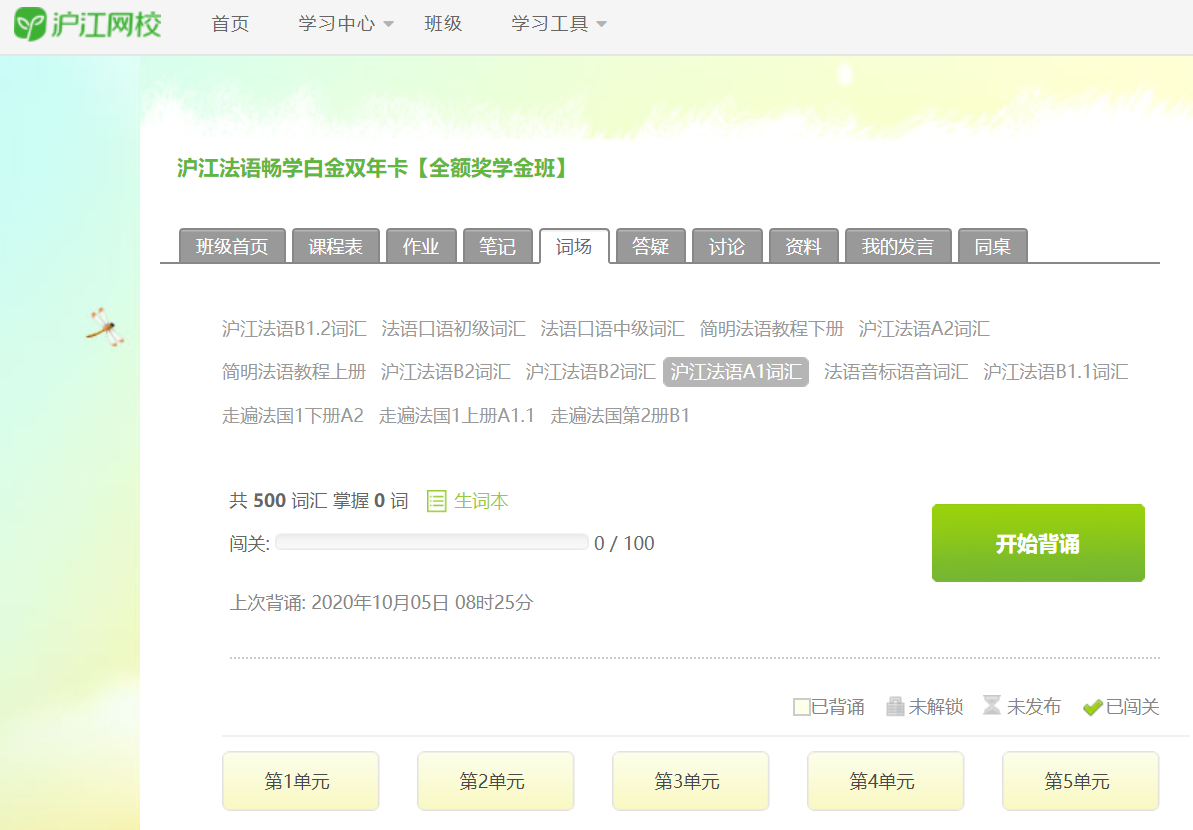
Task: Click the 闯关 progress bar
Action: tap(431, 543)
